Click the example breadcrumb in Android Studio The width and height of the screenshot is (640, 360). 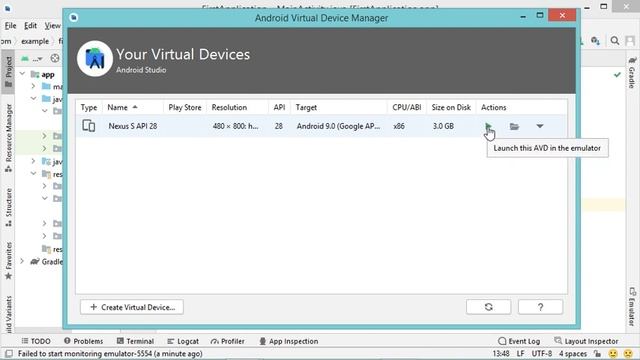(x=35, y=41)
